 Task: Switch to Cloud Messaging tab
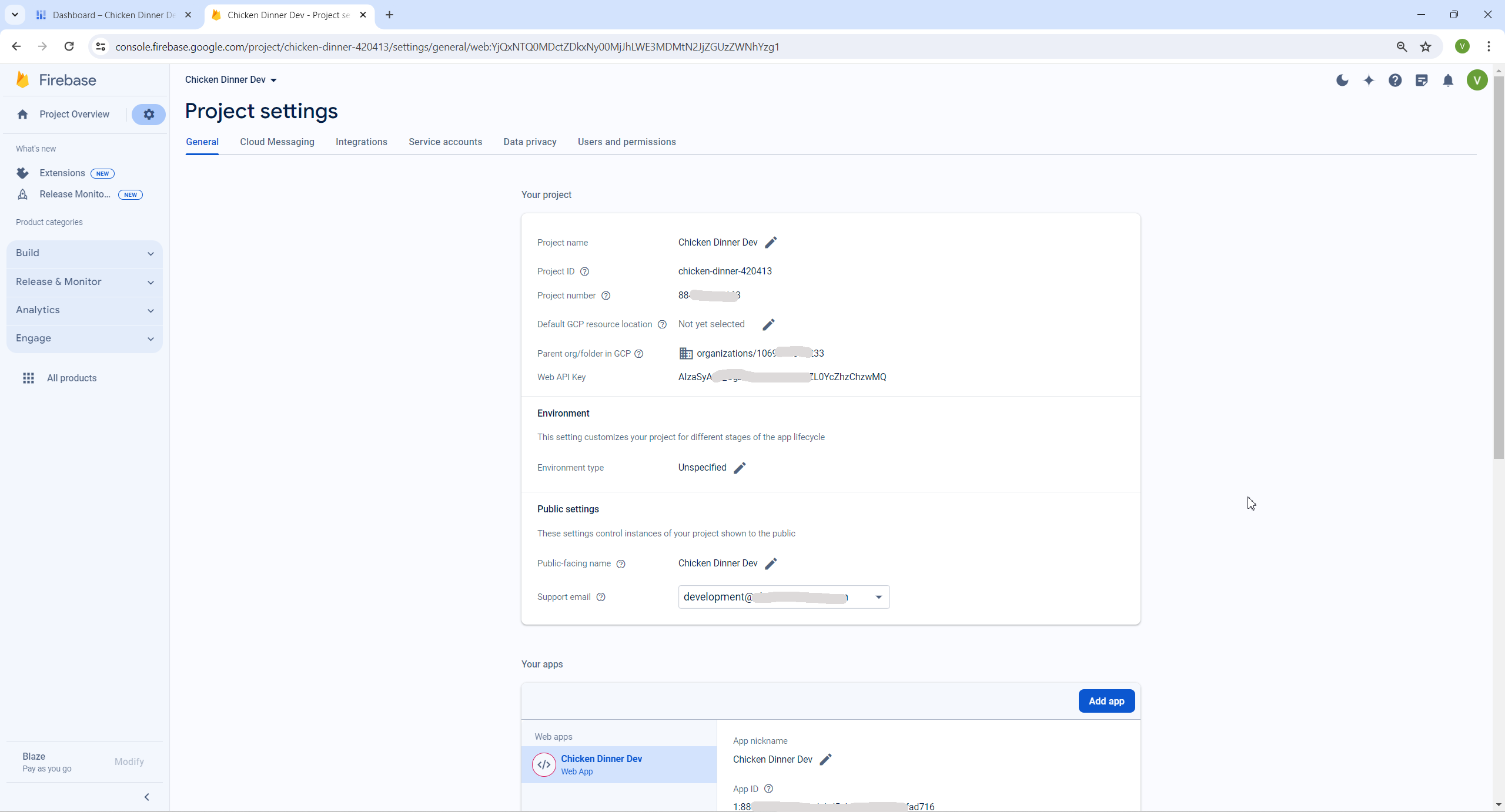point(277,142)
